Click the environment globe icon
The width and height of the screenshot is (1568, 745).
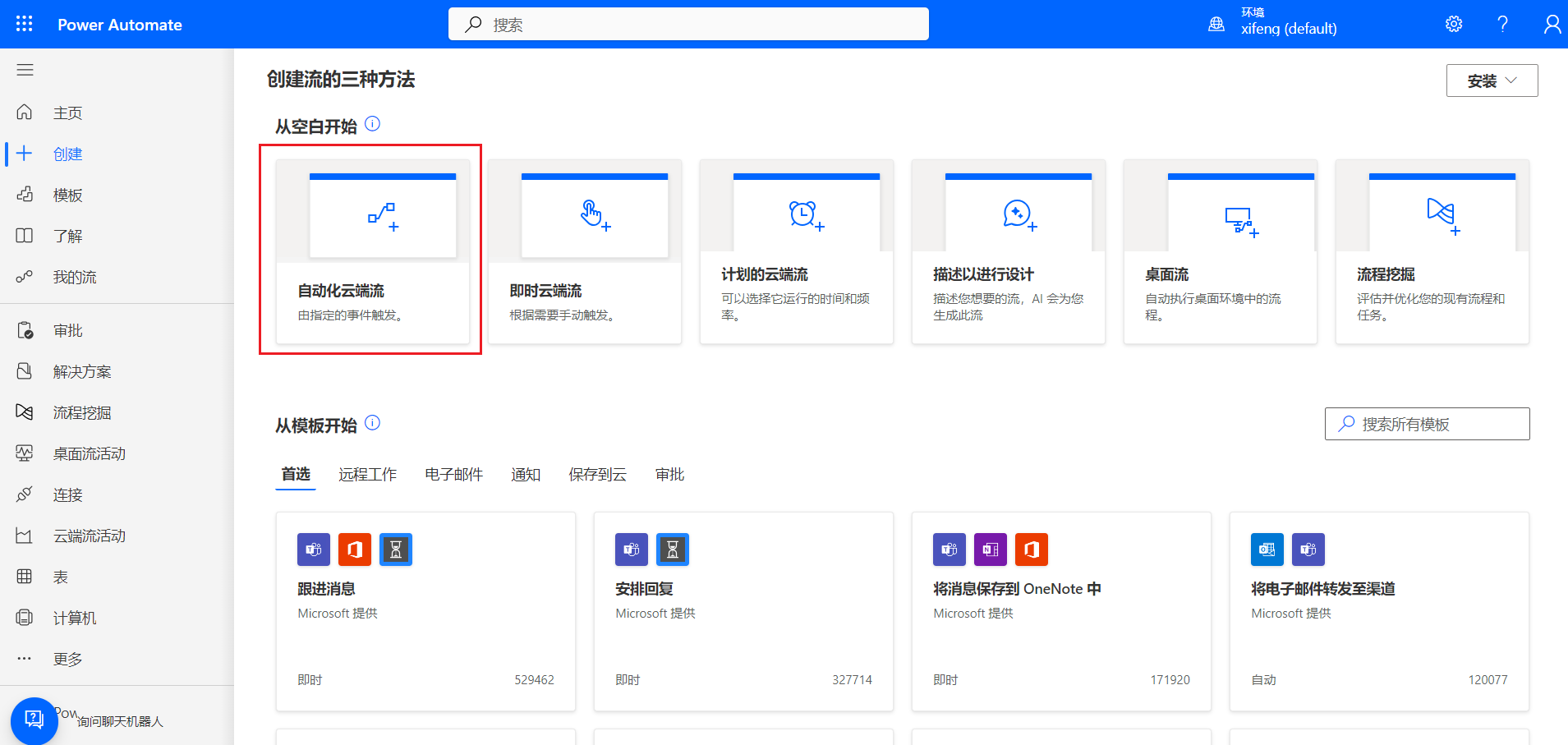tap(1216, 24)
